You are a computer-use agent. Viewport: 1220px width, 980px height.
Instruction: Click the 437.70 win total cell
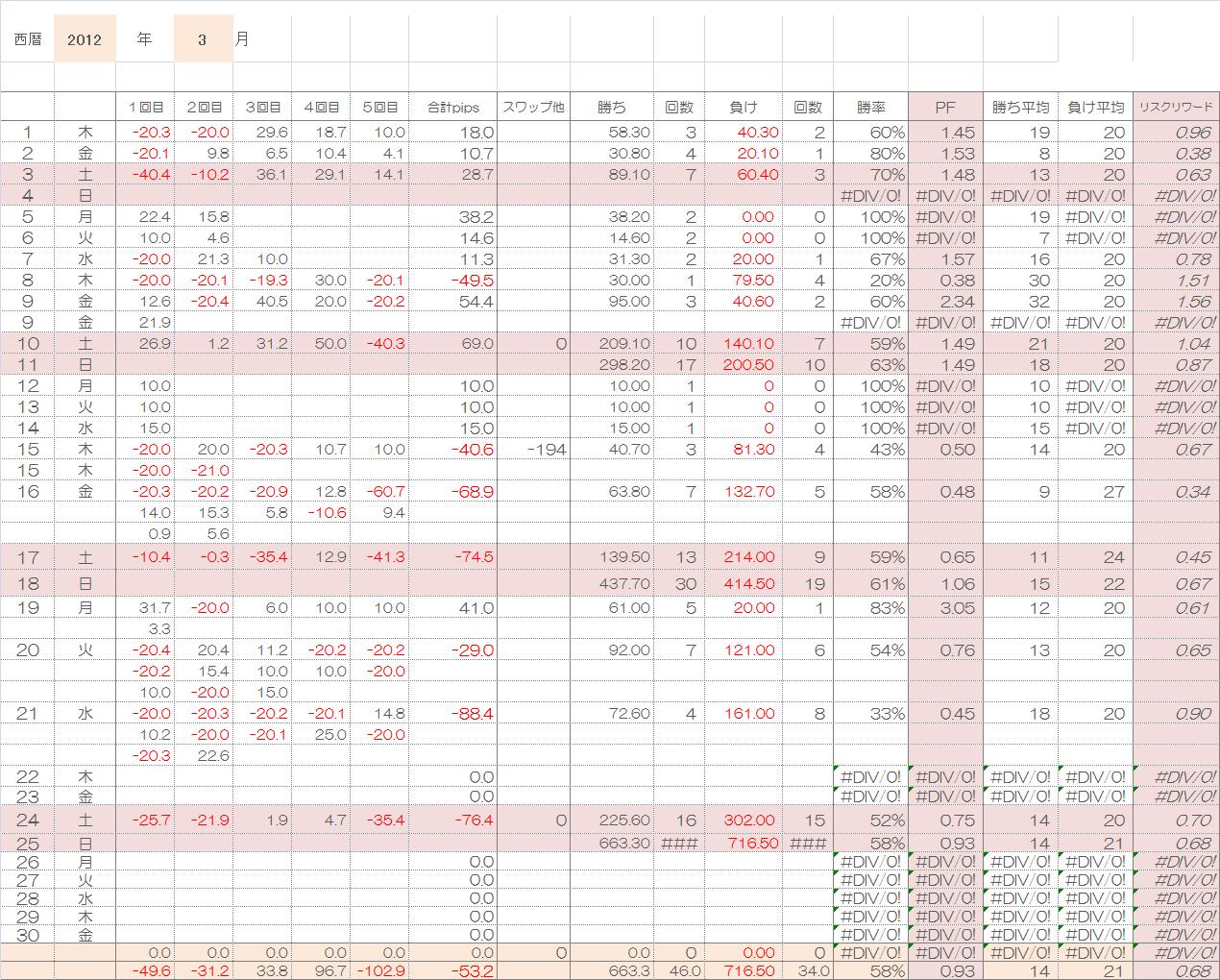[612, 584]
